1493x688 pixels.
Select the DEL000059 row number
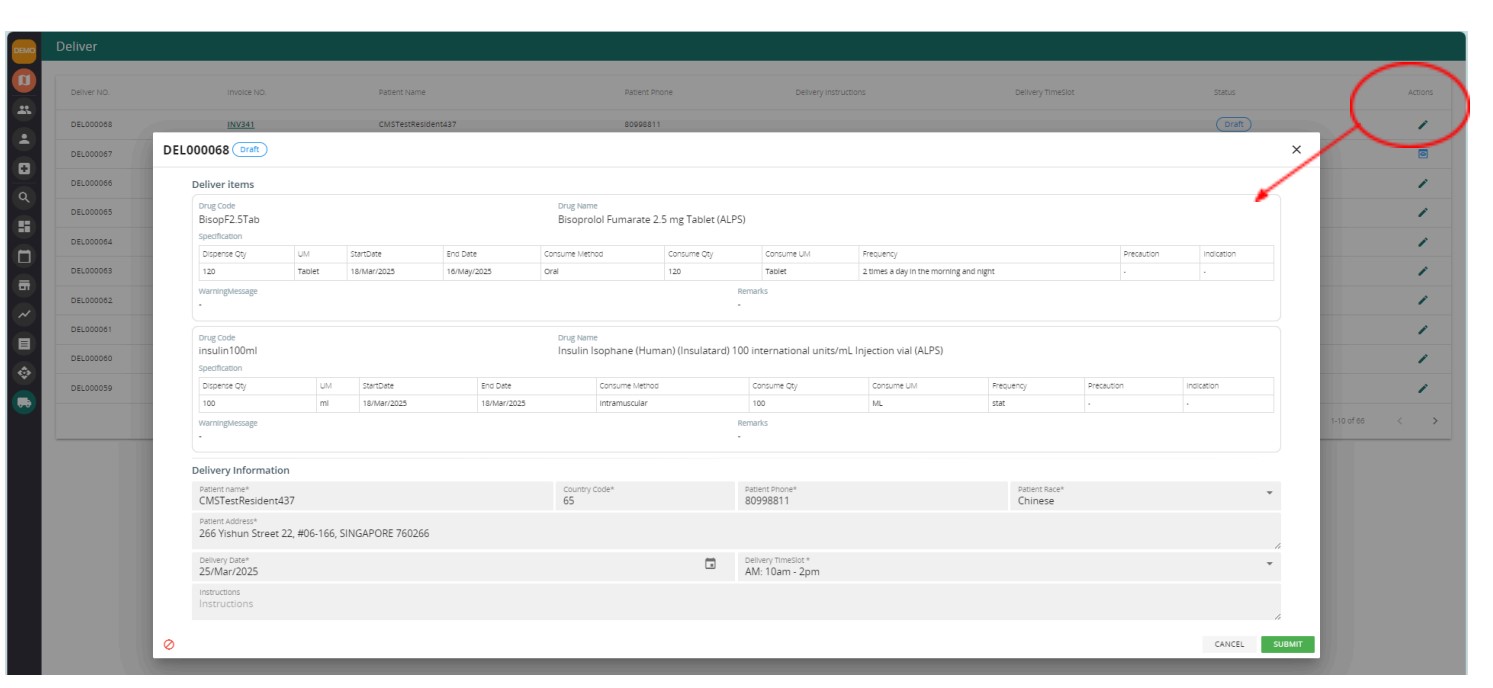[x=91, y=389]
